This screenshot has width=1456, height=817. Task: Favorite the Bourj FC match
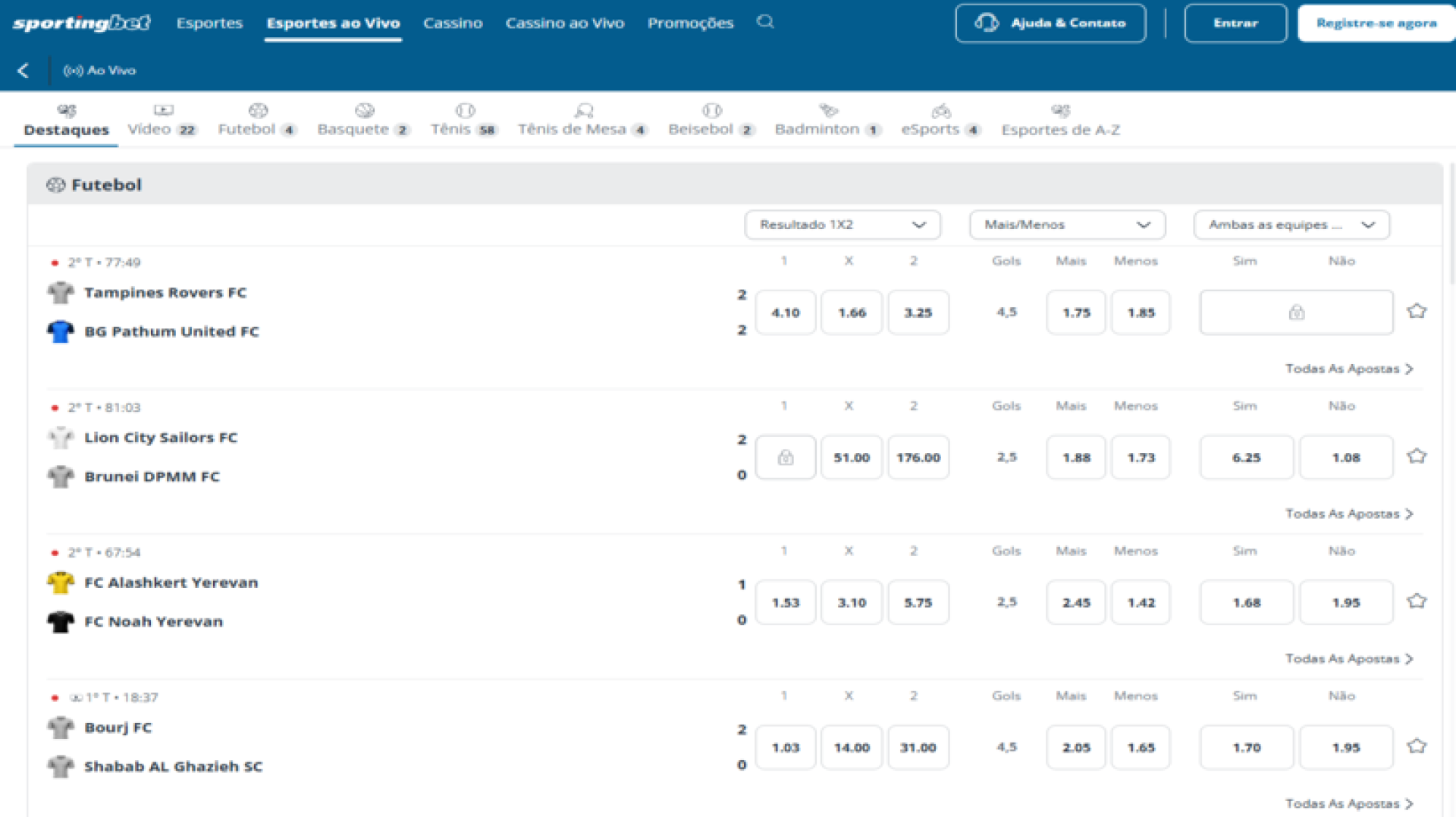tap(1417, 746)
